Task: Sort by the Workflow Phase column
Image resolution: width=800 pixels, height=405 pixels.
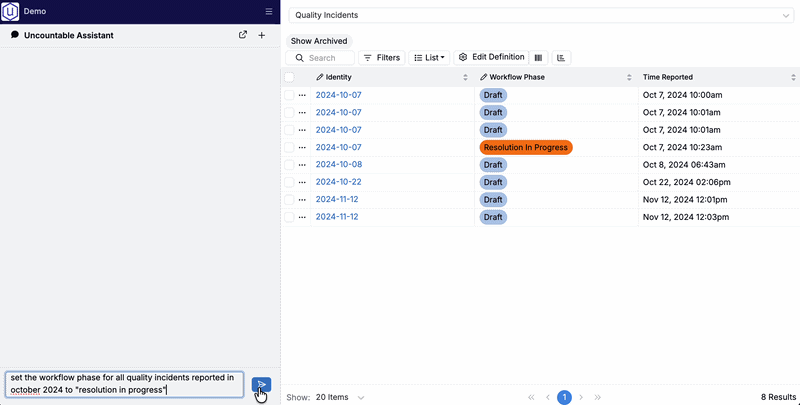Action: pyautogui.click(x=629, y=77)
